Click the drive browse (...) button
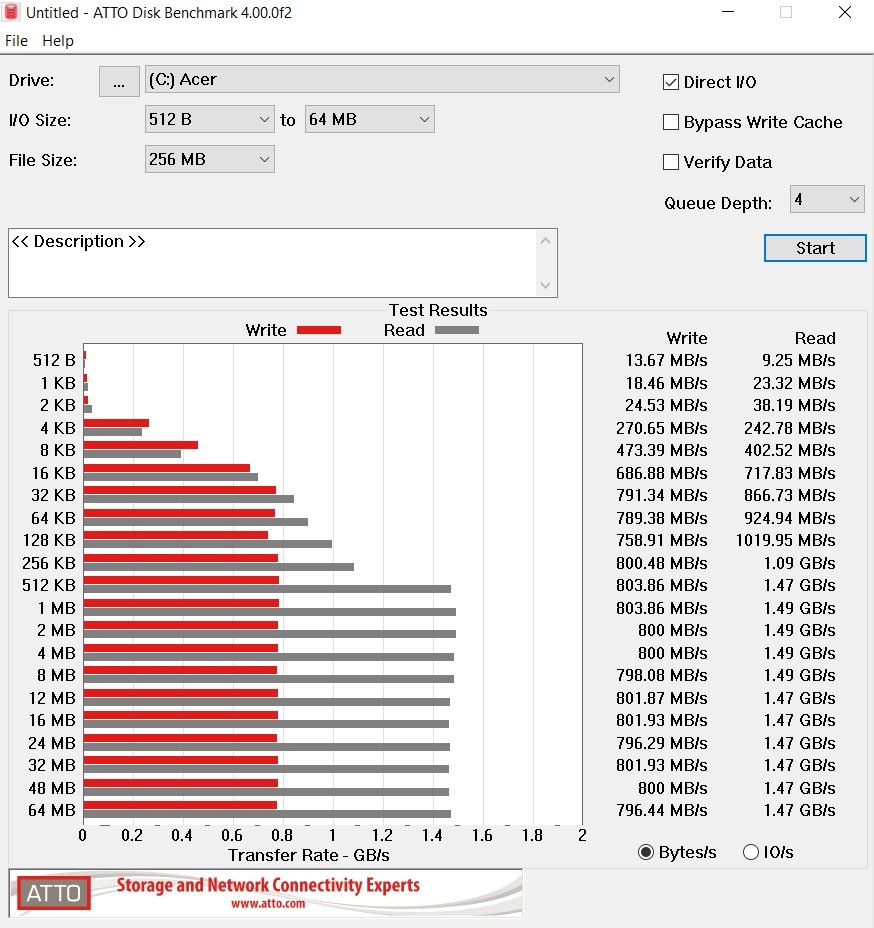This screenshot has width=874, height=928. pyautogui.click(x=119, y=80)
